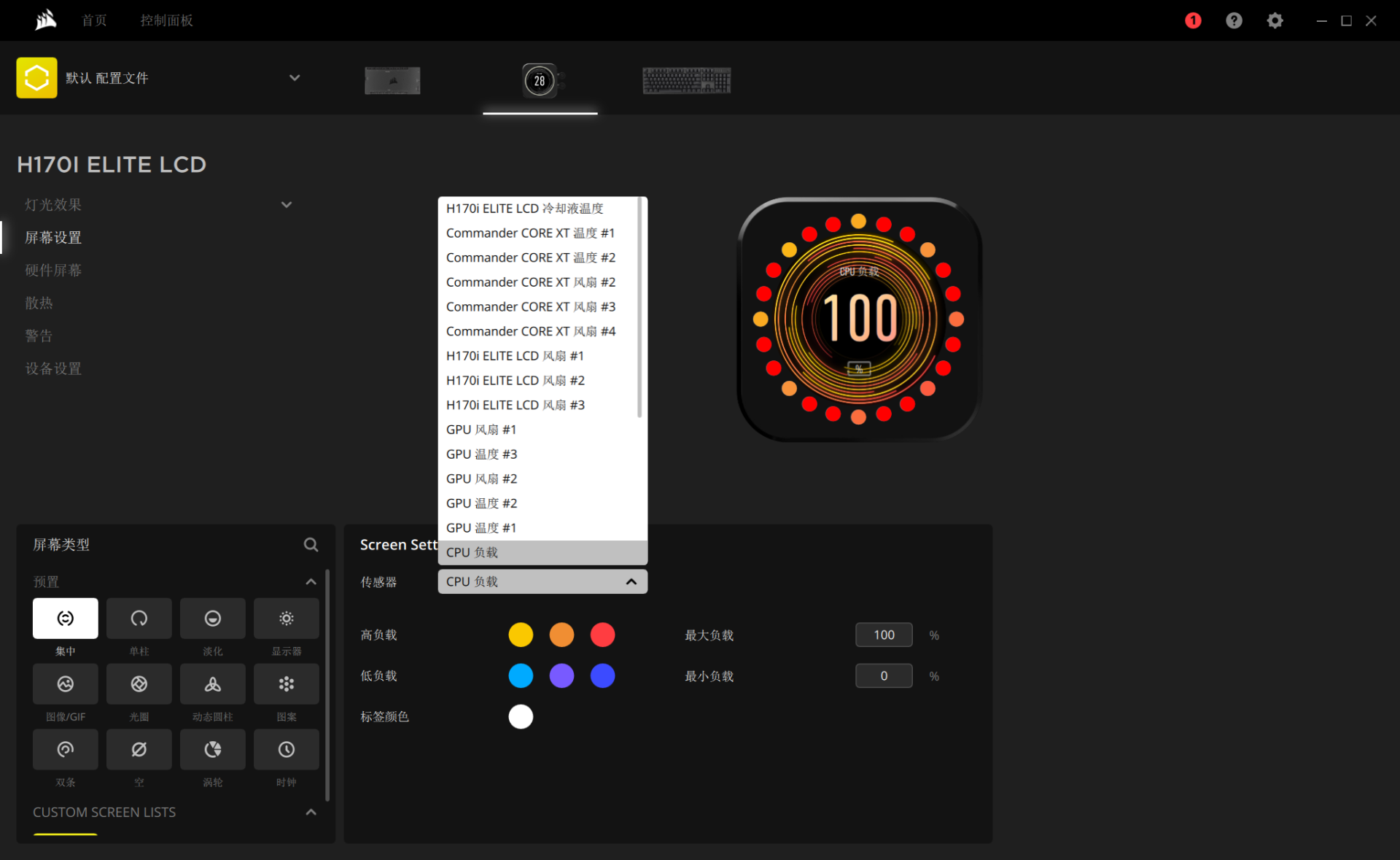Select the 单柱 screen preset icon
Screen dimensions: 1400x860
(x=139, y=618)
